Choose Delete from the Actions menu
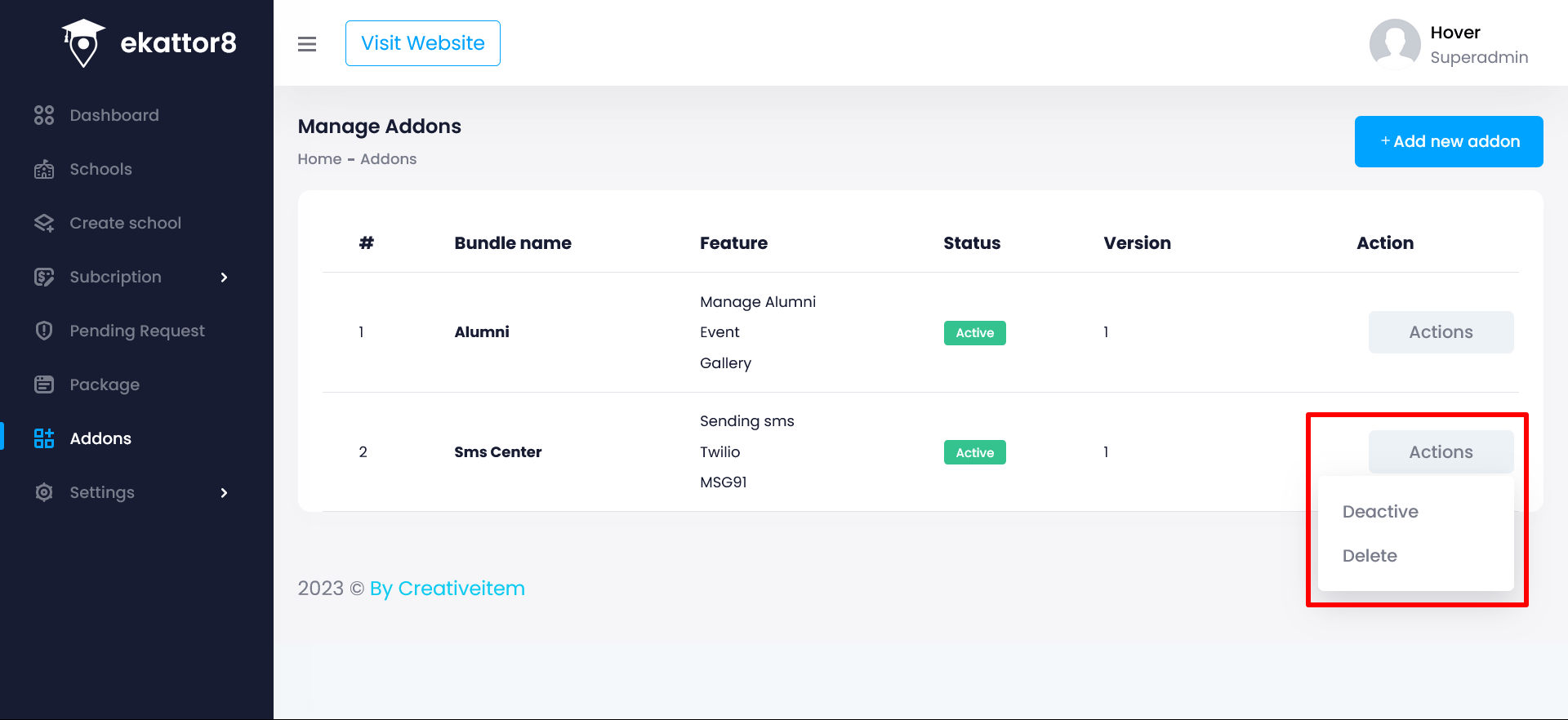This screenshot has height=720, width=1568. click(1370, 556)
